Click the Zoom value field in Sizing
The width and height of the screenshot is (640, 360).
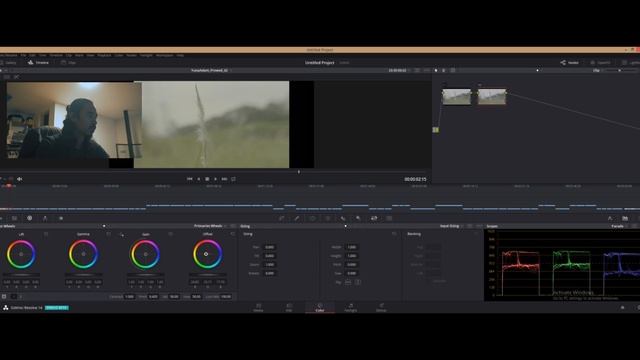pyautogui.click(x=269, y=264)
